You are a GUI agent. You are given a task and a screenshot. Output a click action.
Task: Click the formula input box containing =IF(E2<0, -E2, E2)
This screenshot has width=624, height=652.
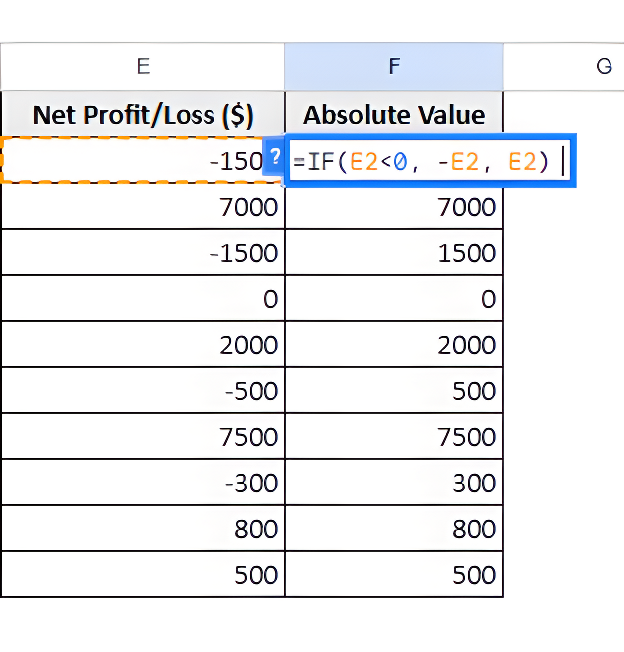pos(430,161)
